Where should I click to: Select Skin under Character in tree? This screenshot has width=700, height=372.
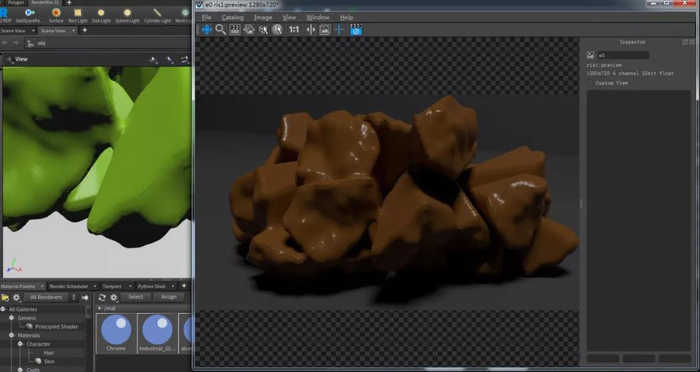pos(48,361)
